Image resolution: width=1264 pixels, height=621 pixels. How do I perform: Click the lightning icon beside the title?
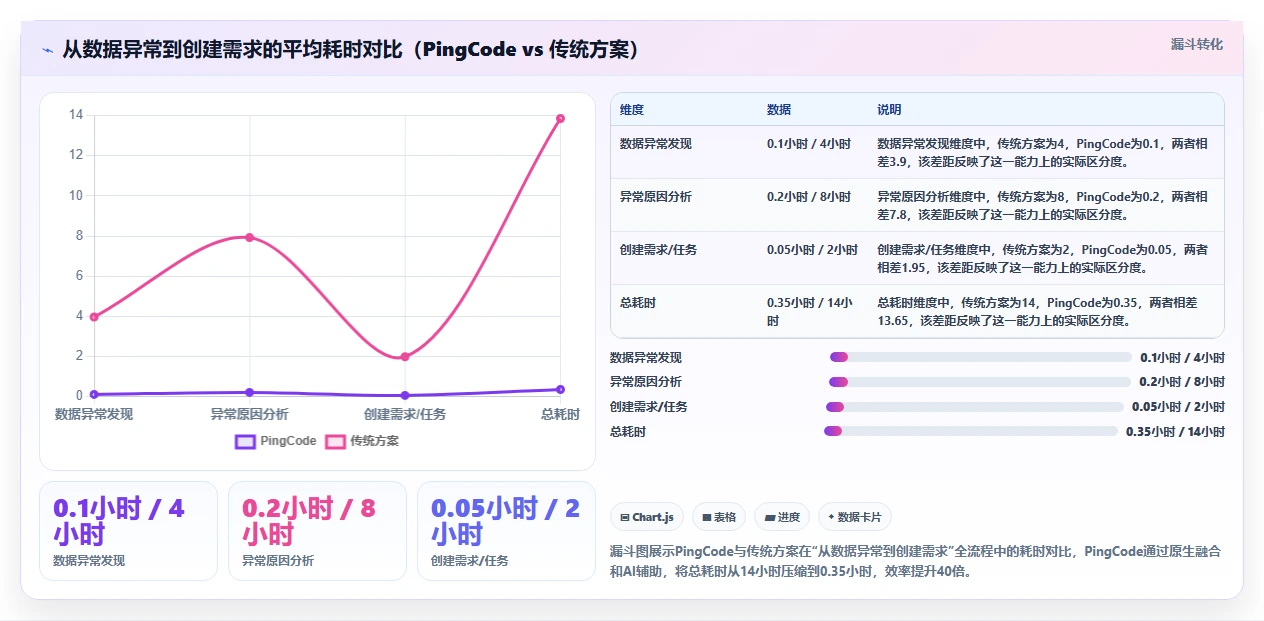tap(47, 50)
